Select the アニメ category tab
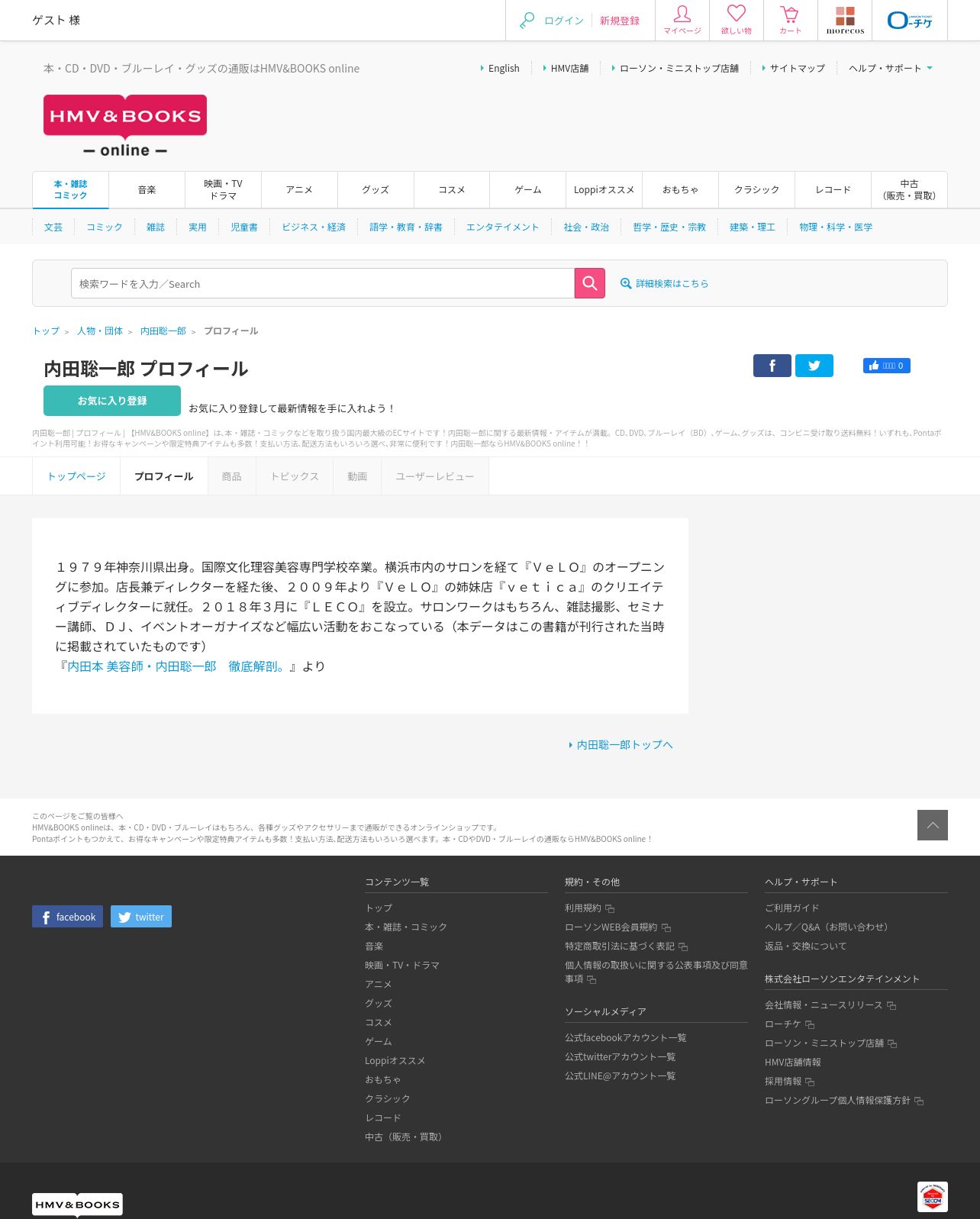The width and height of the screenshot is (980, 1219). 300,190
